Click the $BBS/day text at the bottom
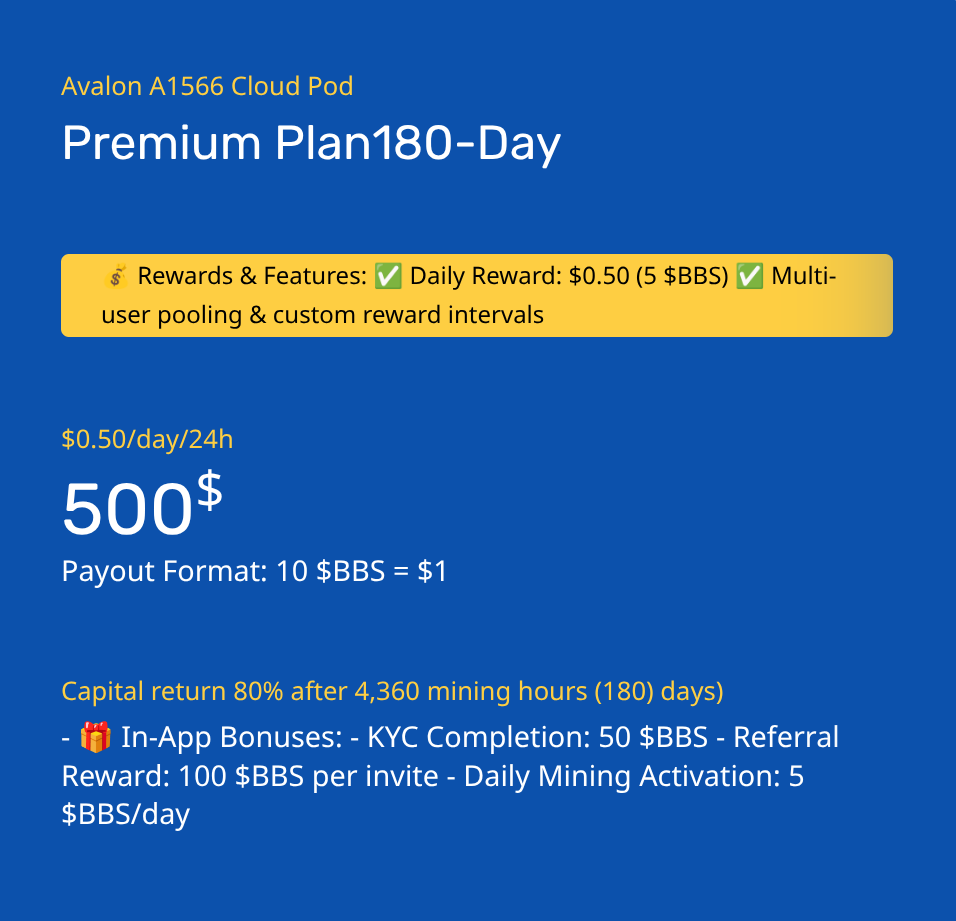 pos(126,814)
